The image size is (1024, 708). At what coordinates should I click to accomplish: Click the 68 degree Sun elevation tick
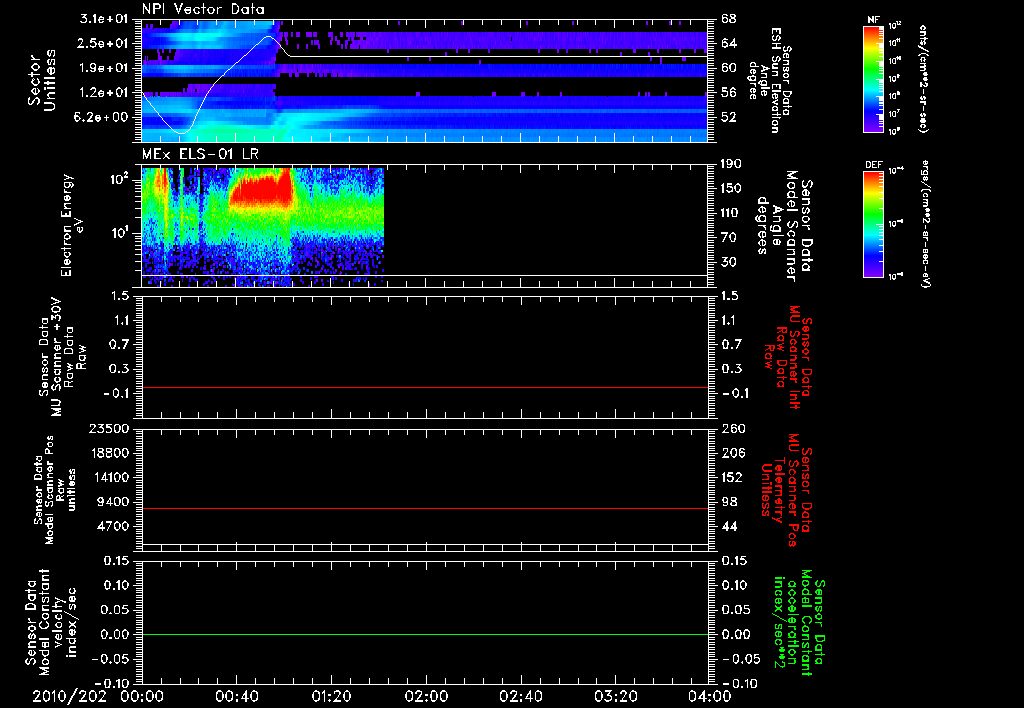point(729,19)
